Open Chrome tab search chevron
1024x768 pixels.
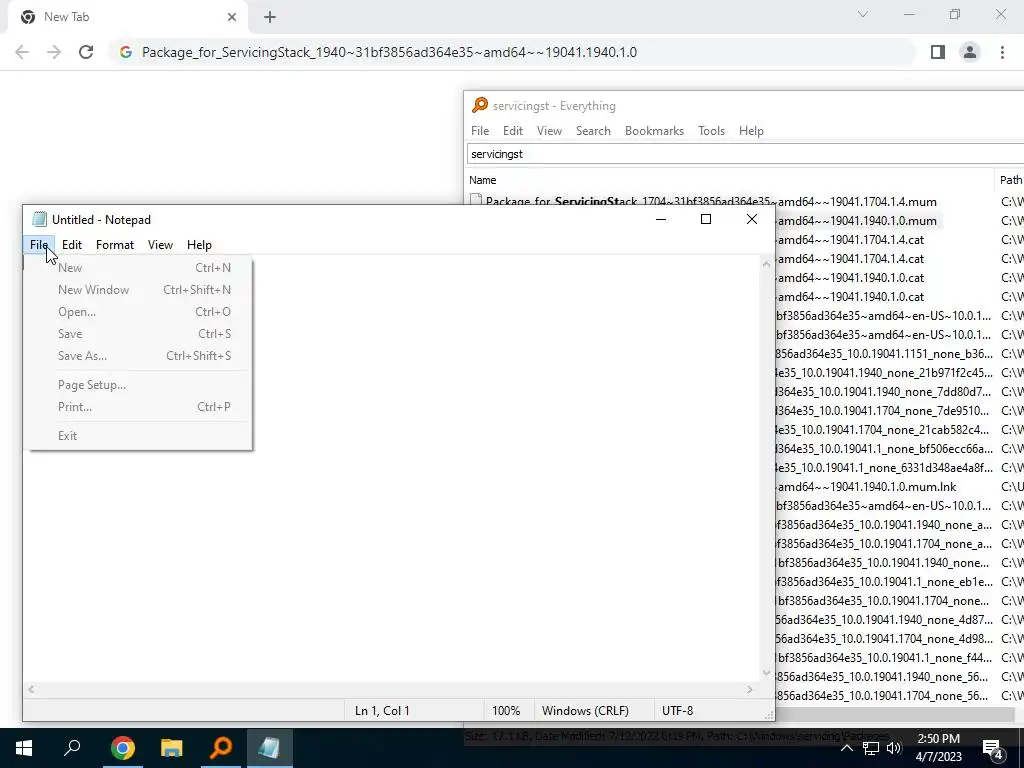point(863,14)
